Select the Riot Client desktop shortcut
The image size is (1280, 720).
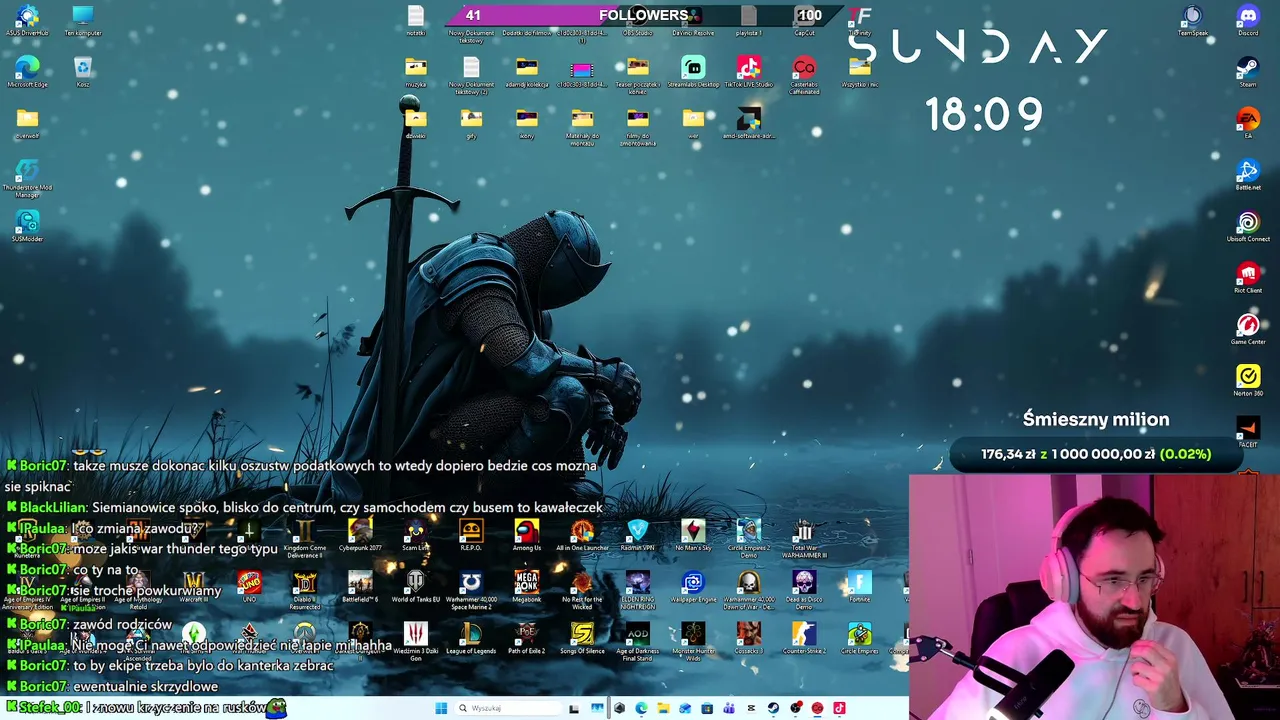pos(1247,278)
